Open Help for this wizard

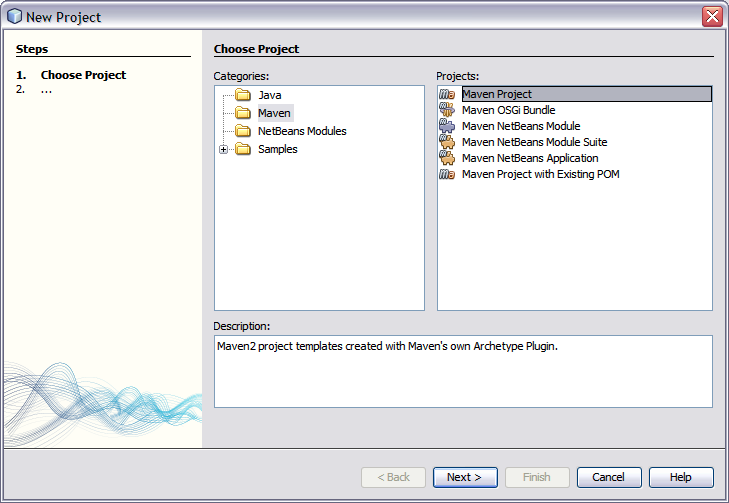point(681,477)
